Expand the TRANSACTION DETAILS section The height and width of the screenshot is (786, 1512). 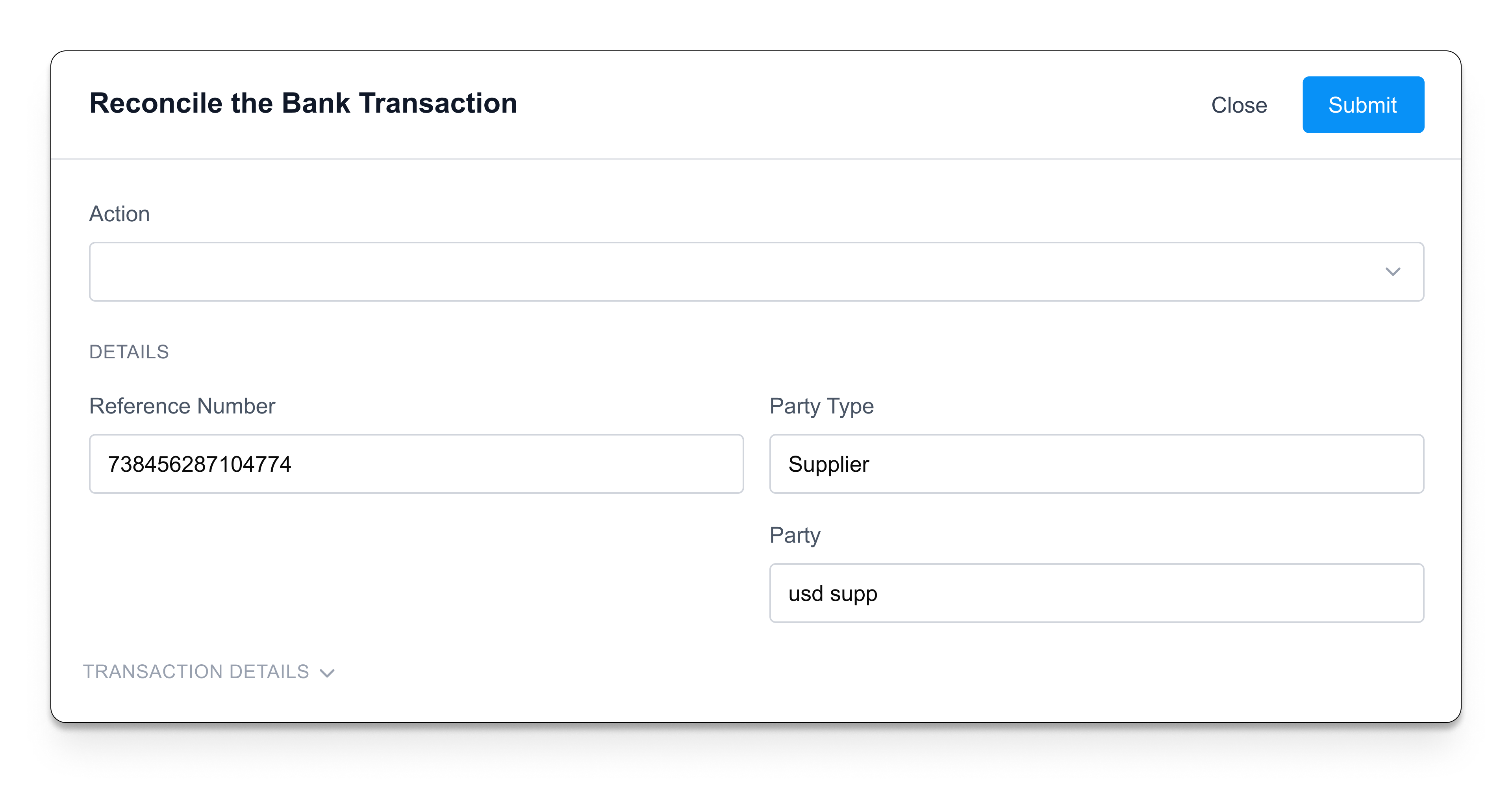(x=209, y=671)
